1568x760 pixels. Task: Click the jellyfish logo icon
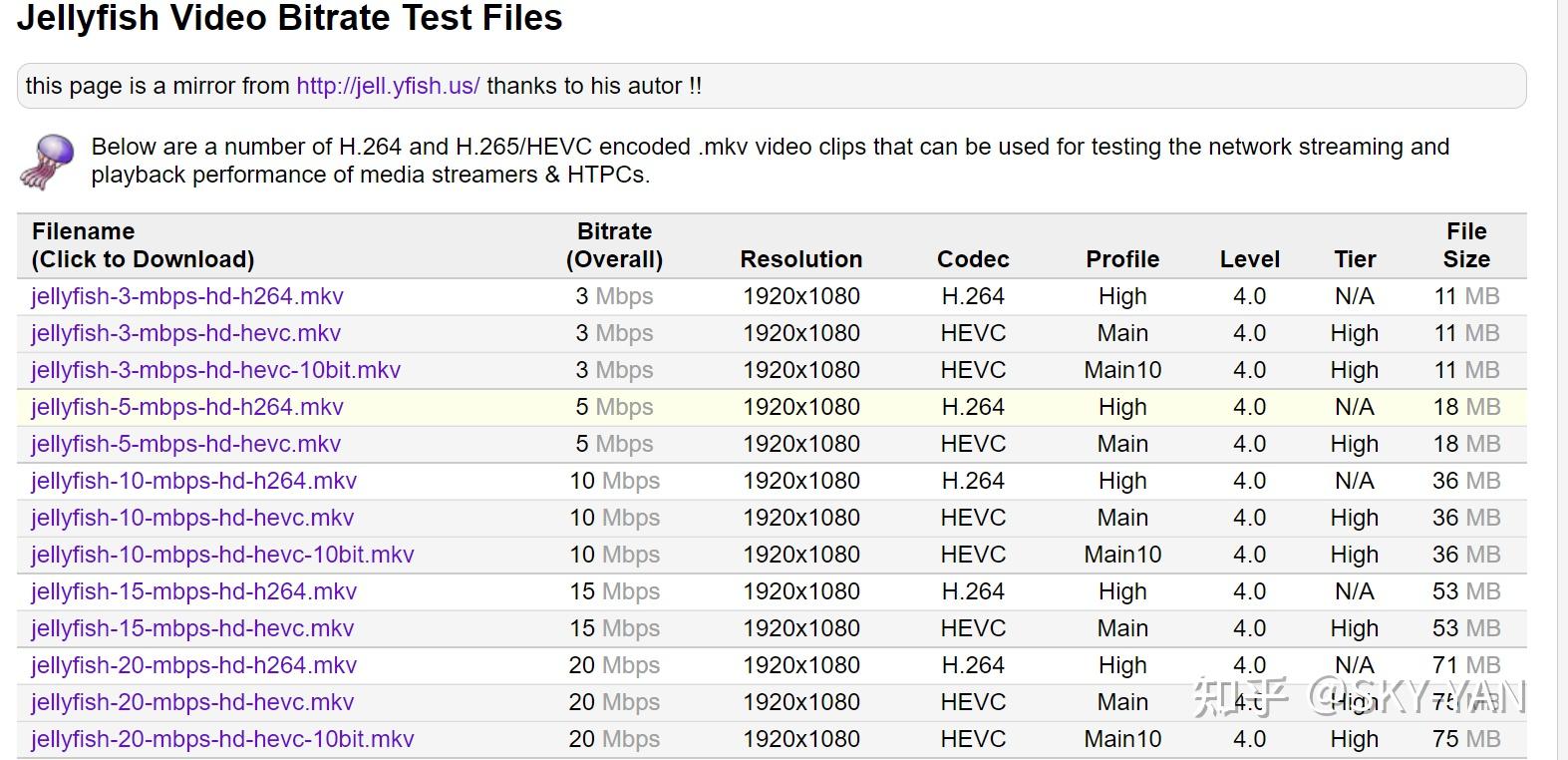tap(47, 162)
